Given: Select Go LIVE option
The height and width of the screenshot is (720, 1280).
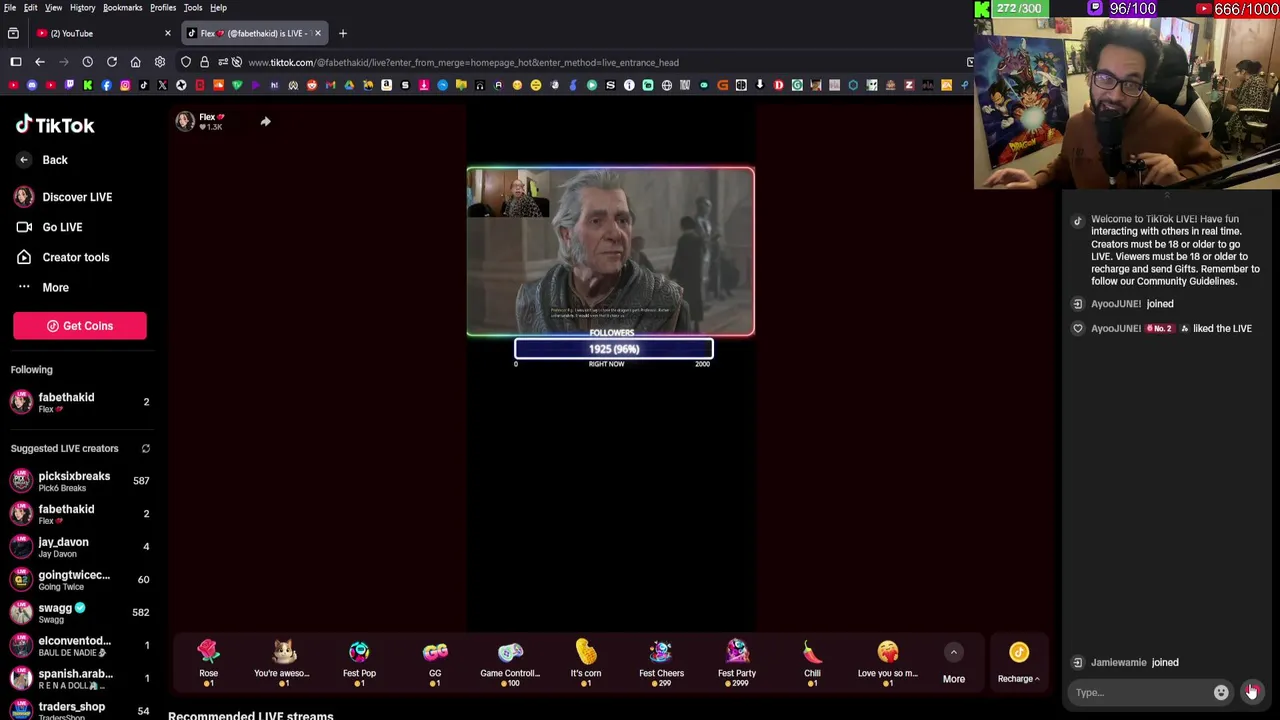Looking at the screenshot, I should tap(49, 227).
